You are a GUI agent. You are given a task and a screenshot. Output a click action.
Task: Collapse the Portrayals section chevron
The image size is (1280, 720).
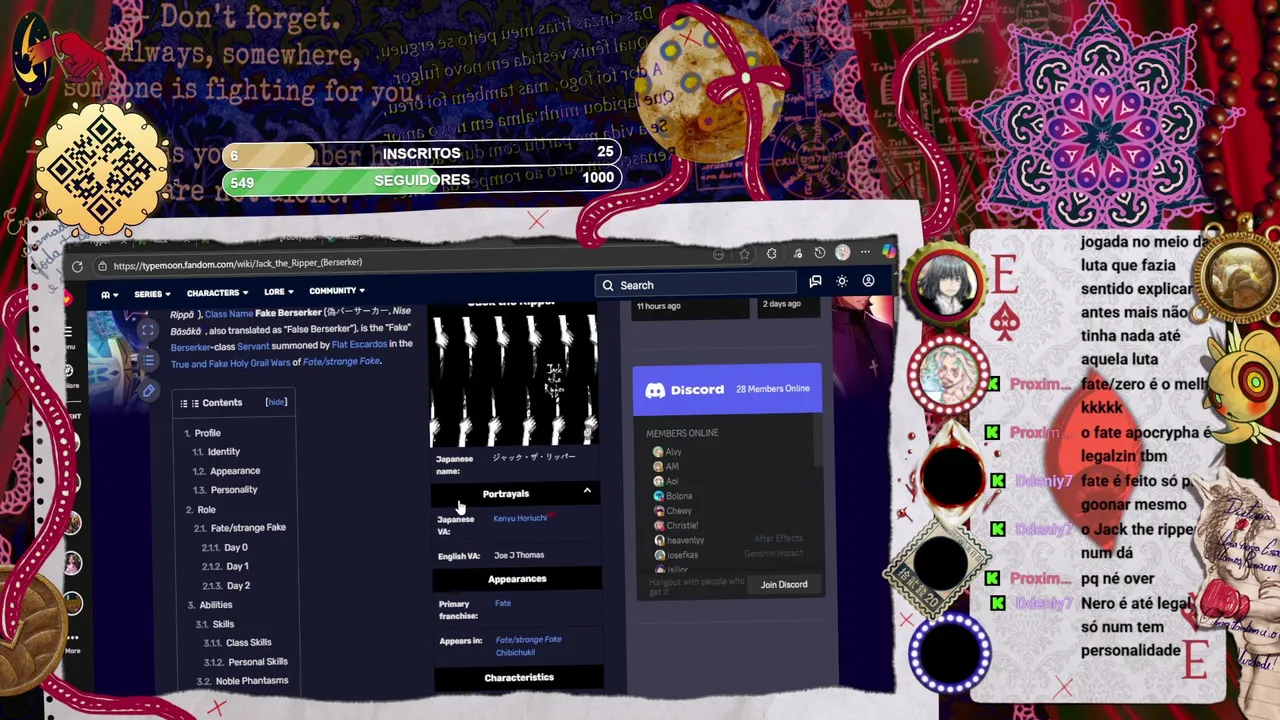coord(587,491)
